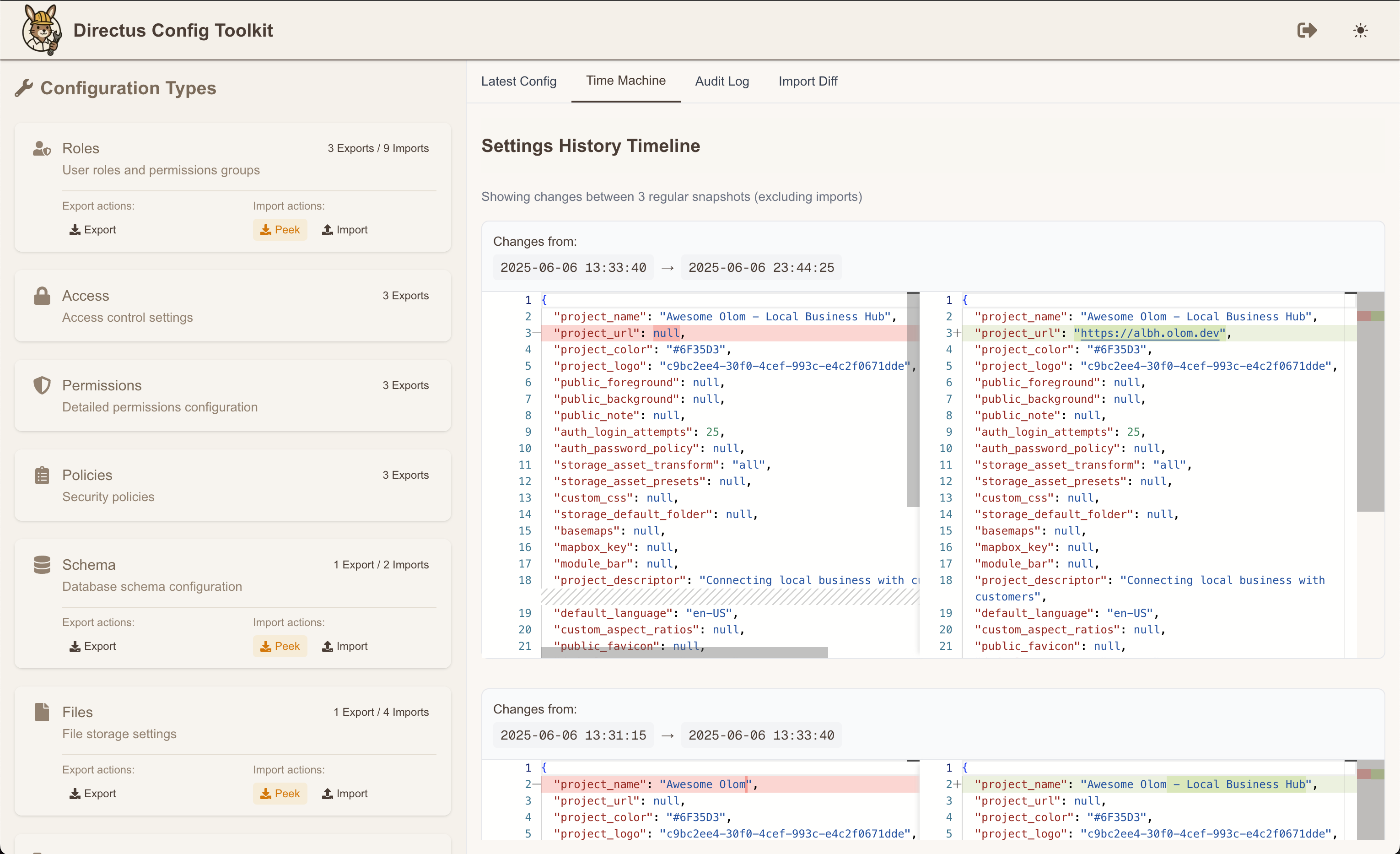Click the 2025-06-06 23:44:25 snapshot timestamp
The height and width of the screenshot is (854, 1400).
(x=761, y=268)
